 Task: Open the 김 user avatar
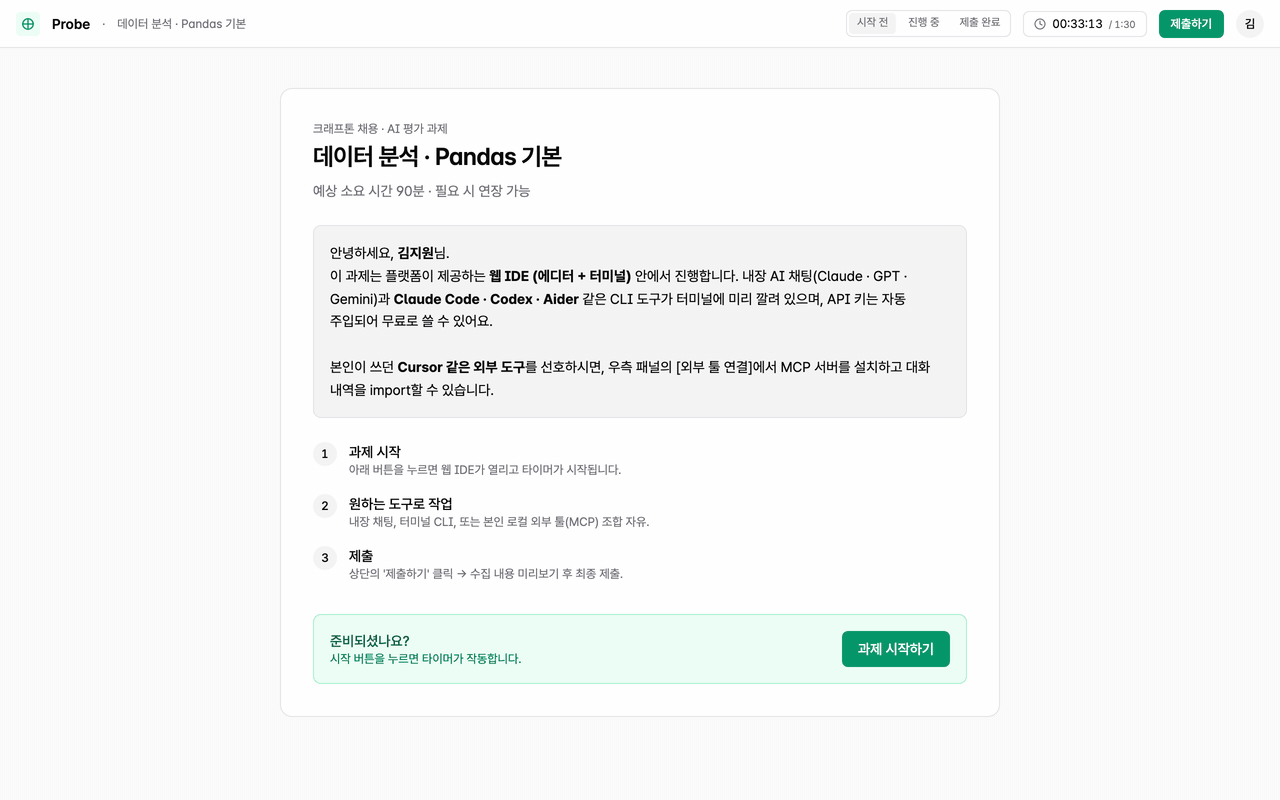[1250, 24]
